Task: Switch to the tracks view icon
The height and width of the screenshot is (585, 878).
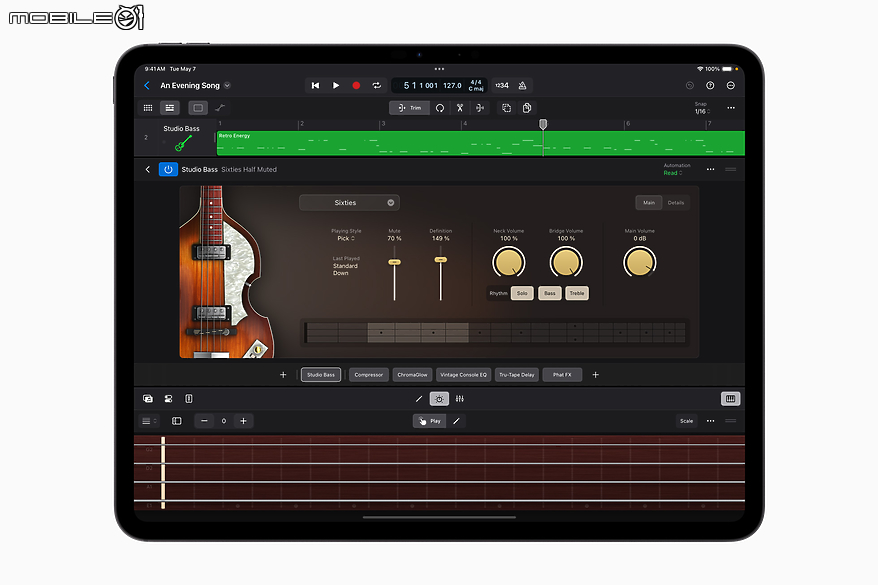Action: [x=170, y=108]
